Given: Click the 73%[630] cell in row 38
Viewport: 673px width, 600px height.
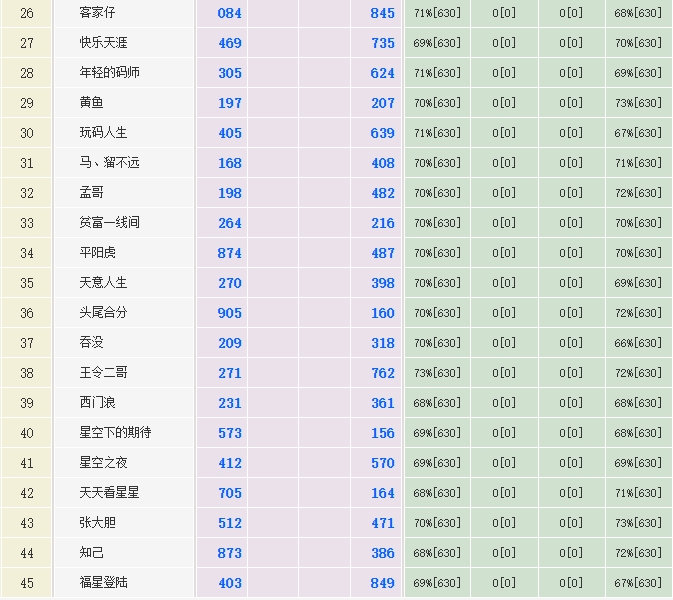Looking at the screenshot, I should tap(437, 373).
